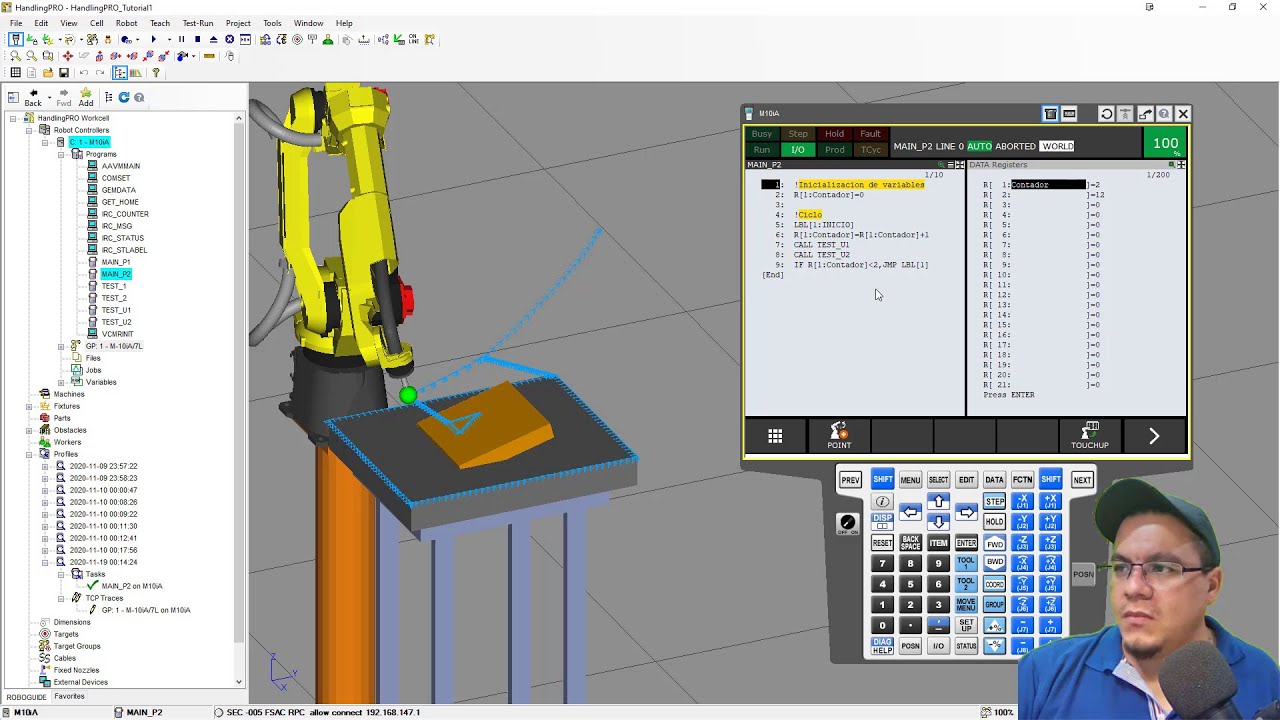
Task: Click the 100 speed override indicator
Action: coord(1165,143)
